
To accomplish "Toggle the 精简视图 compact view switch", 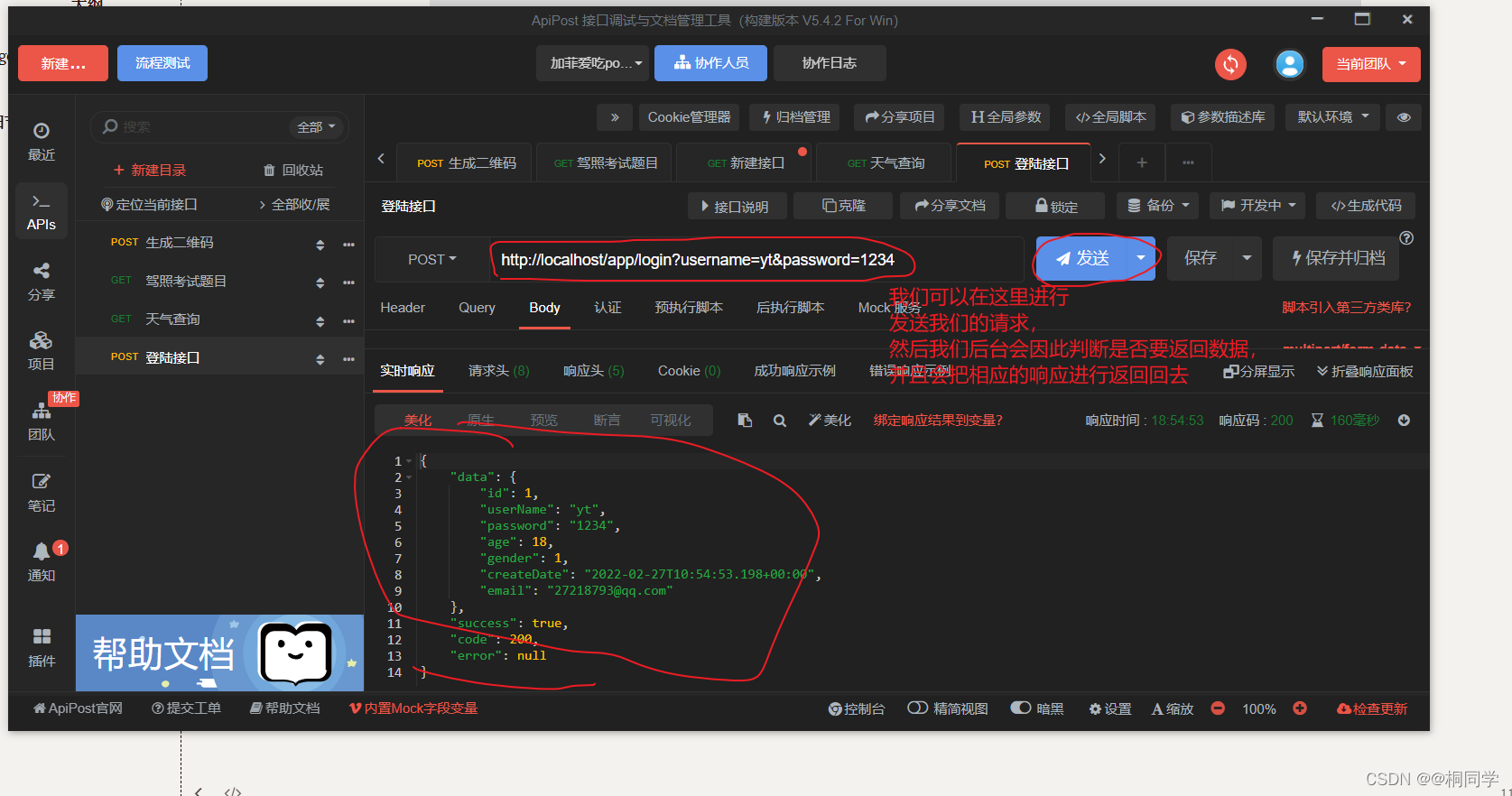I will point(917,708).
